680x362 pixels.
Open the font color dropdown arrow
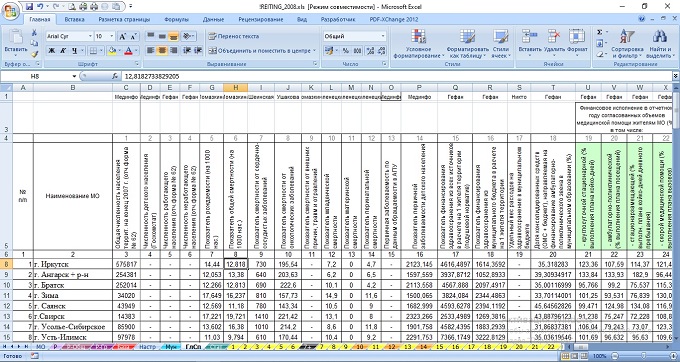pyautogui.click(x=136, y=51)
